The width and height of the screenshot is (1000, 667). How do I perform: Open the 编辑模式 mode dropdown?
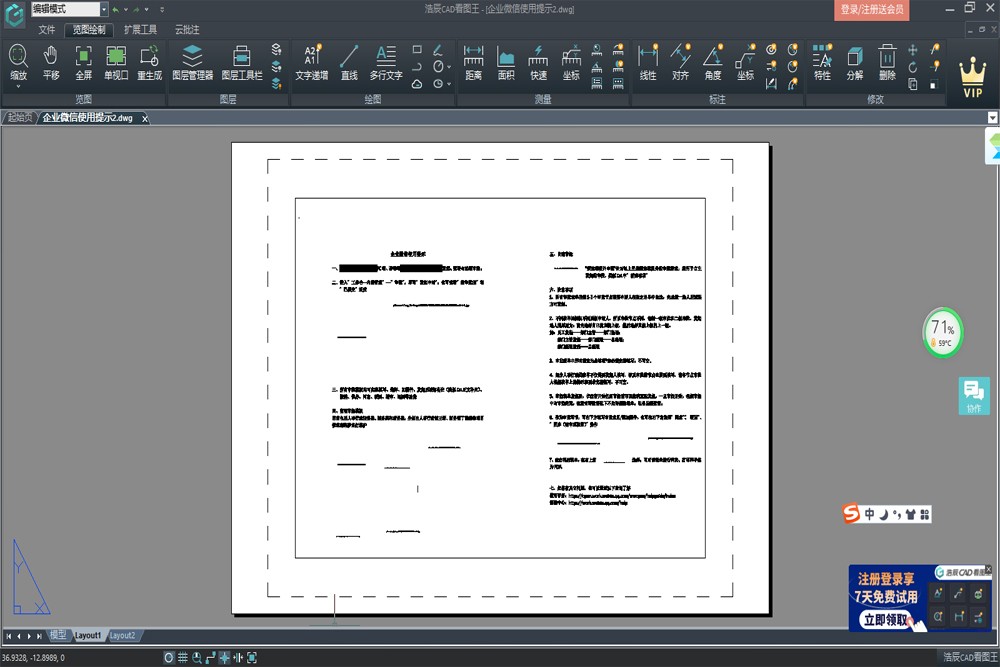(x=104, y=9)
